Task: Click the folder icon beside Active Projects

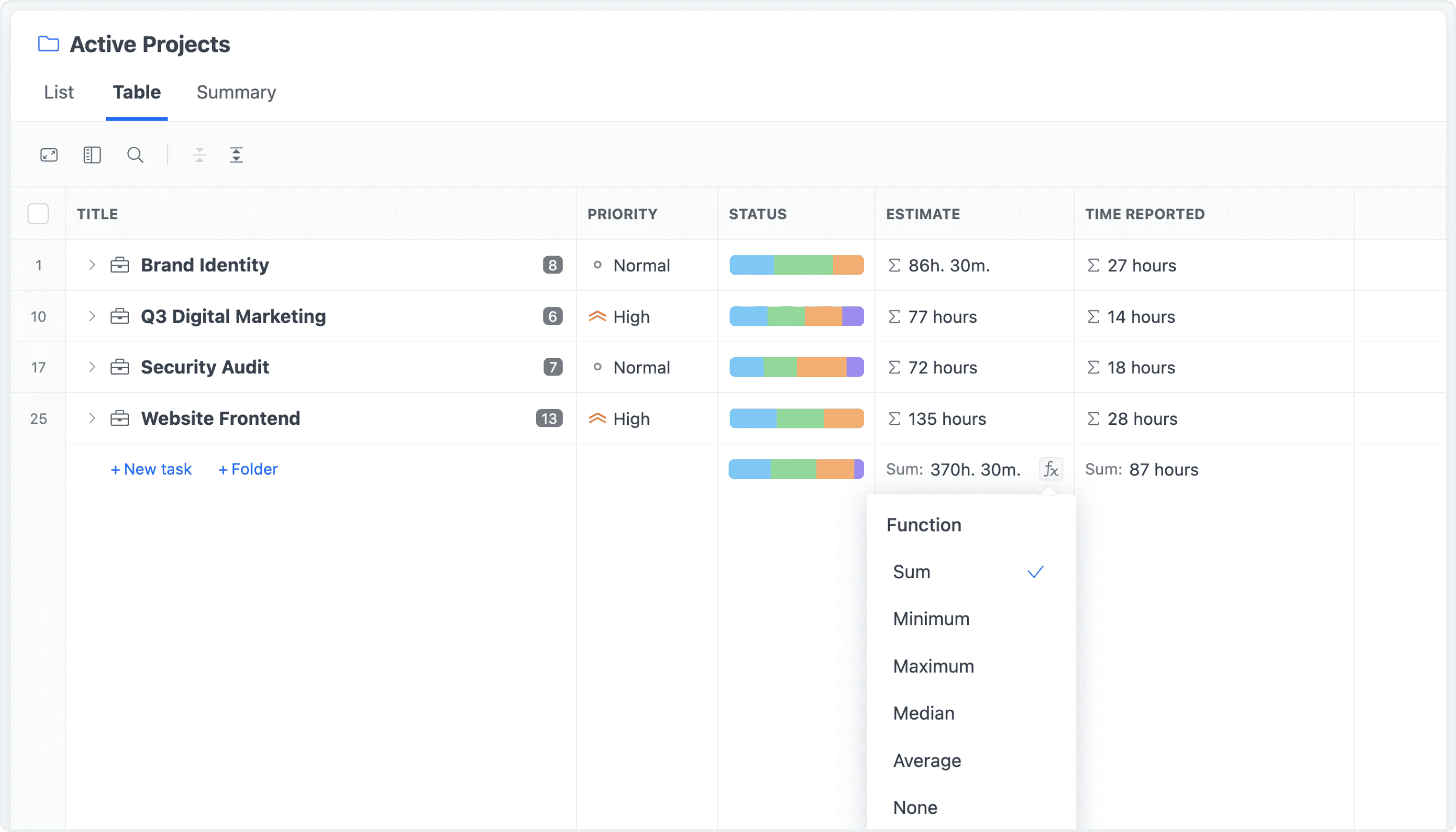Action: tap(47, 44)
